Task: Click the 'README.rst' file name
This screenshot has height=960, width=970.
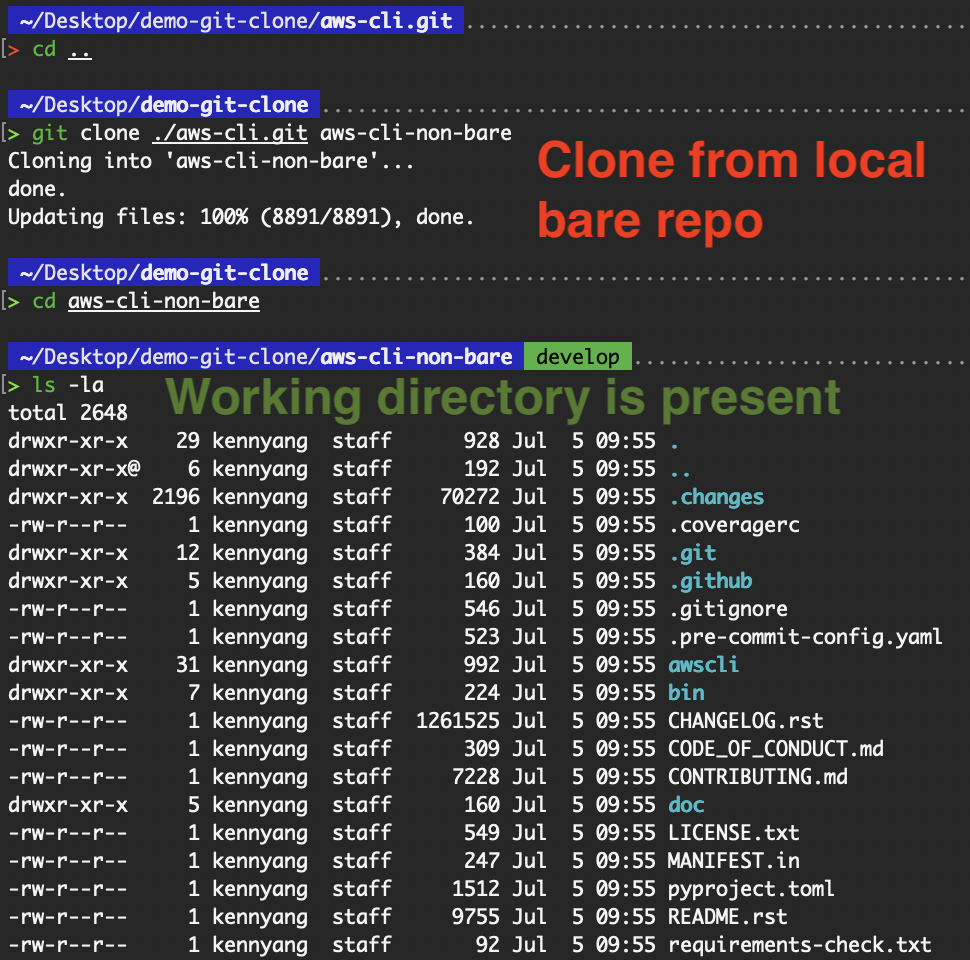Action: click(728, 917)
